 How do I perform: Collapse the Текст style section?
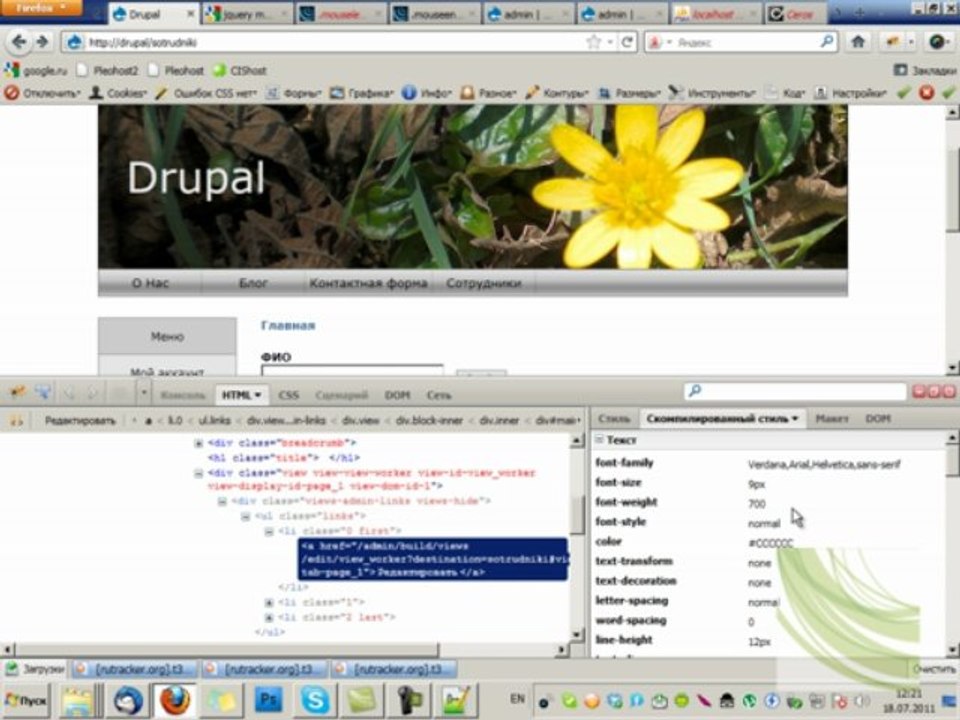(599, 439)
